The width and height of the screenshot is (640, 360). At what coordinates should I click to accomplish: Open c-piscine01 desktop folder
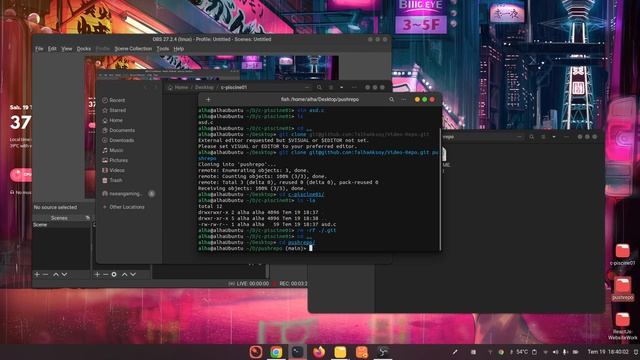622,254
